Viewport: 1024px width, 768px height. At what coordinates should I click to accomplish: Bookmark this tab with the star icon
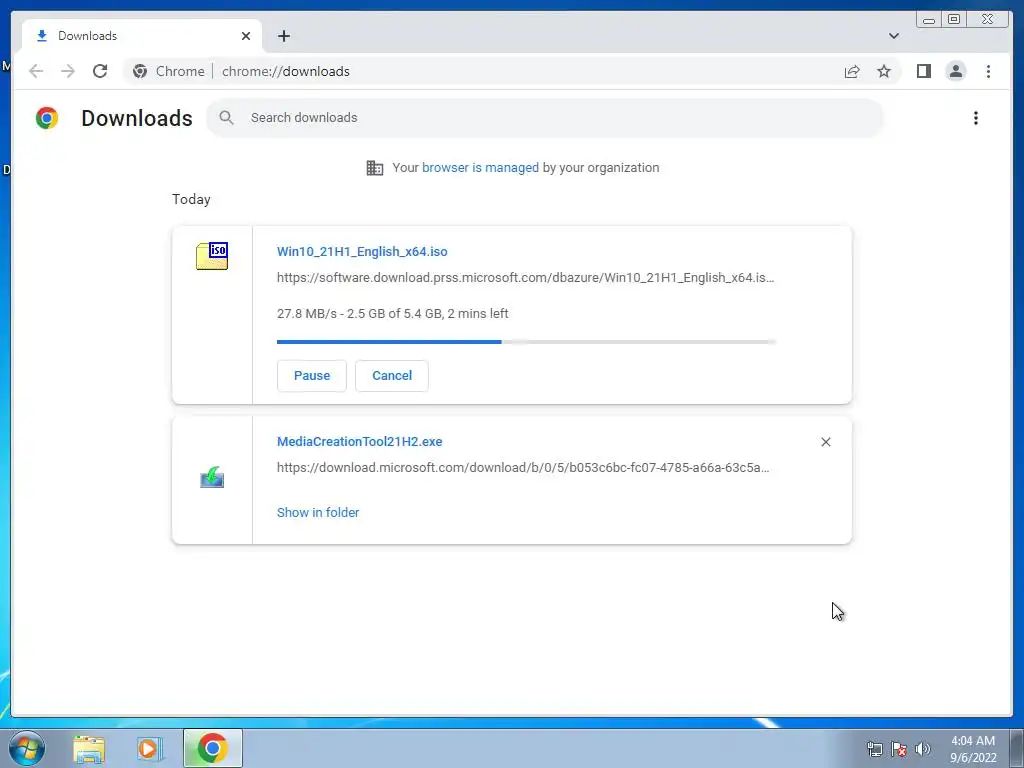pos(884,71)
